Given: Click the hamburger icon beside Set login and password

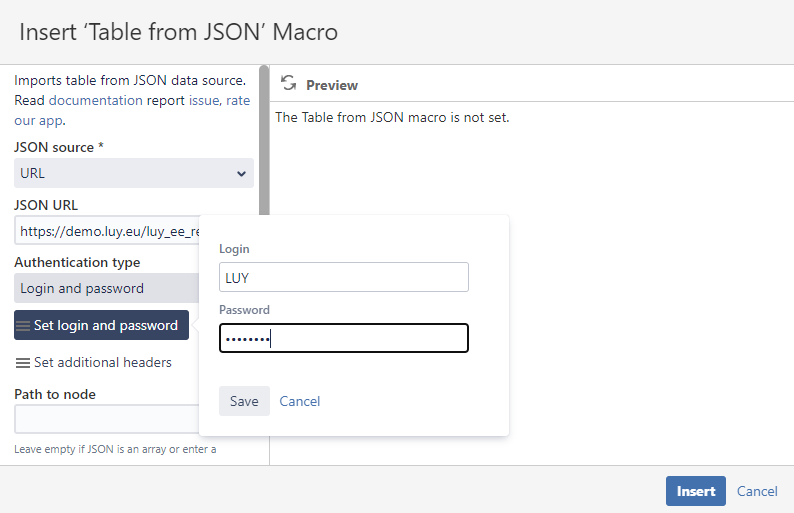Looking at the screenshot, I should click(x=23, y=326).
